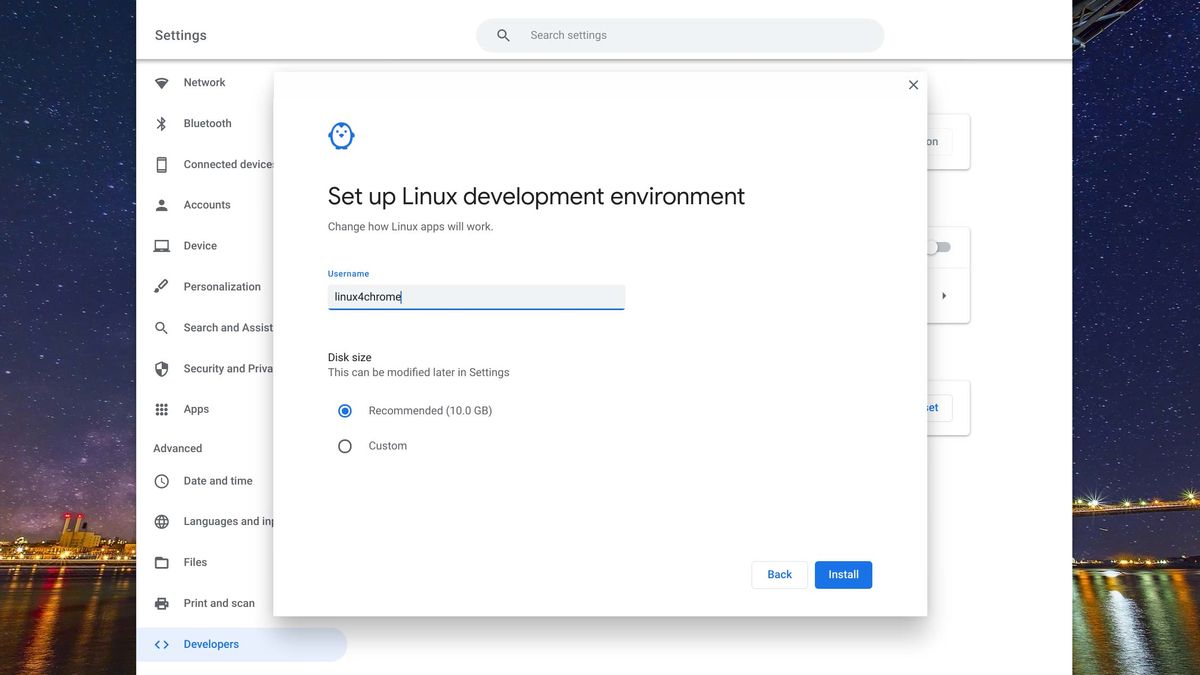Go Back in the Linux setup dialog
Screen dimensions: 1200x675
779,574
